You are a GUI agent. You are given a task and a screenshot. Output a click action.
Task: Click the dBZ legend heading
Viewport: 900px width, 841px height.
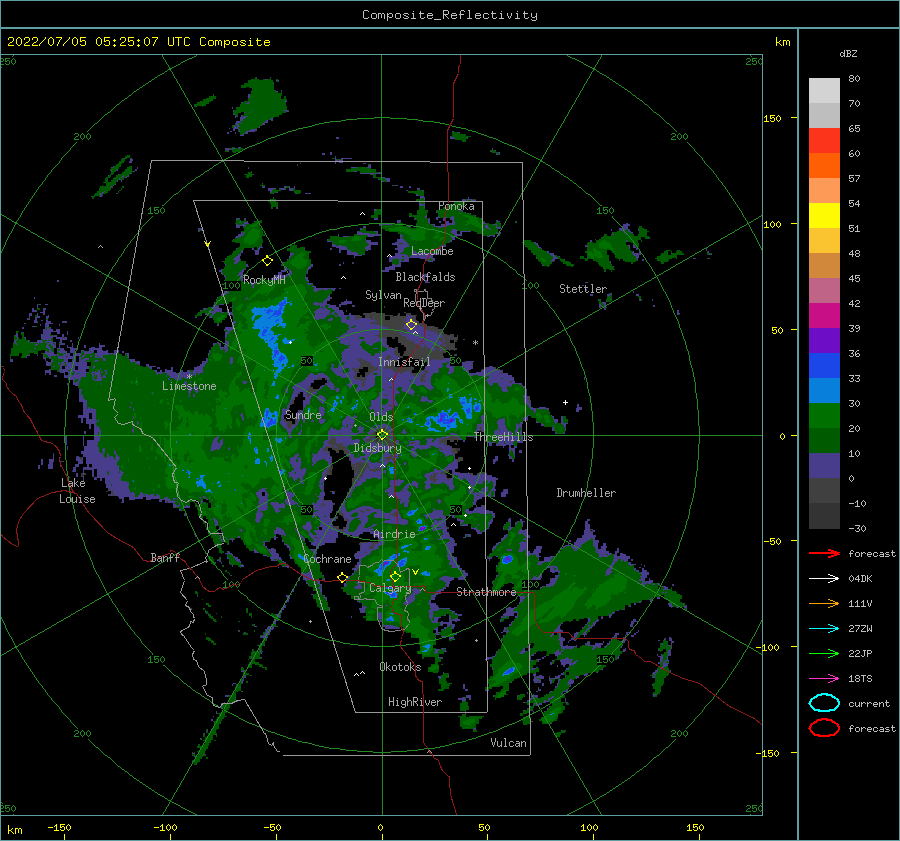848,53
